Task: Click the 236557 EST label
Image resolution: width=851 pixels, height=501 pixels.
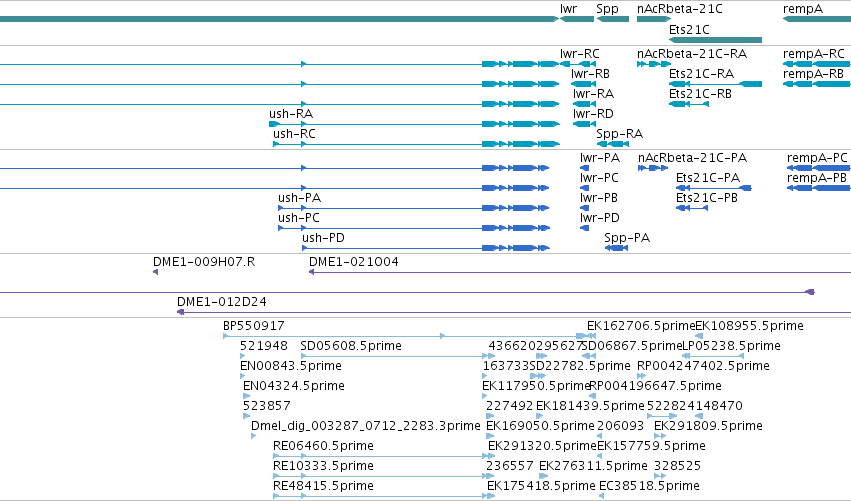Action: (x=510, y=466)
